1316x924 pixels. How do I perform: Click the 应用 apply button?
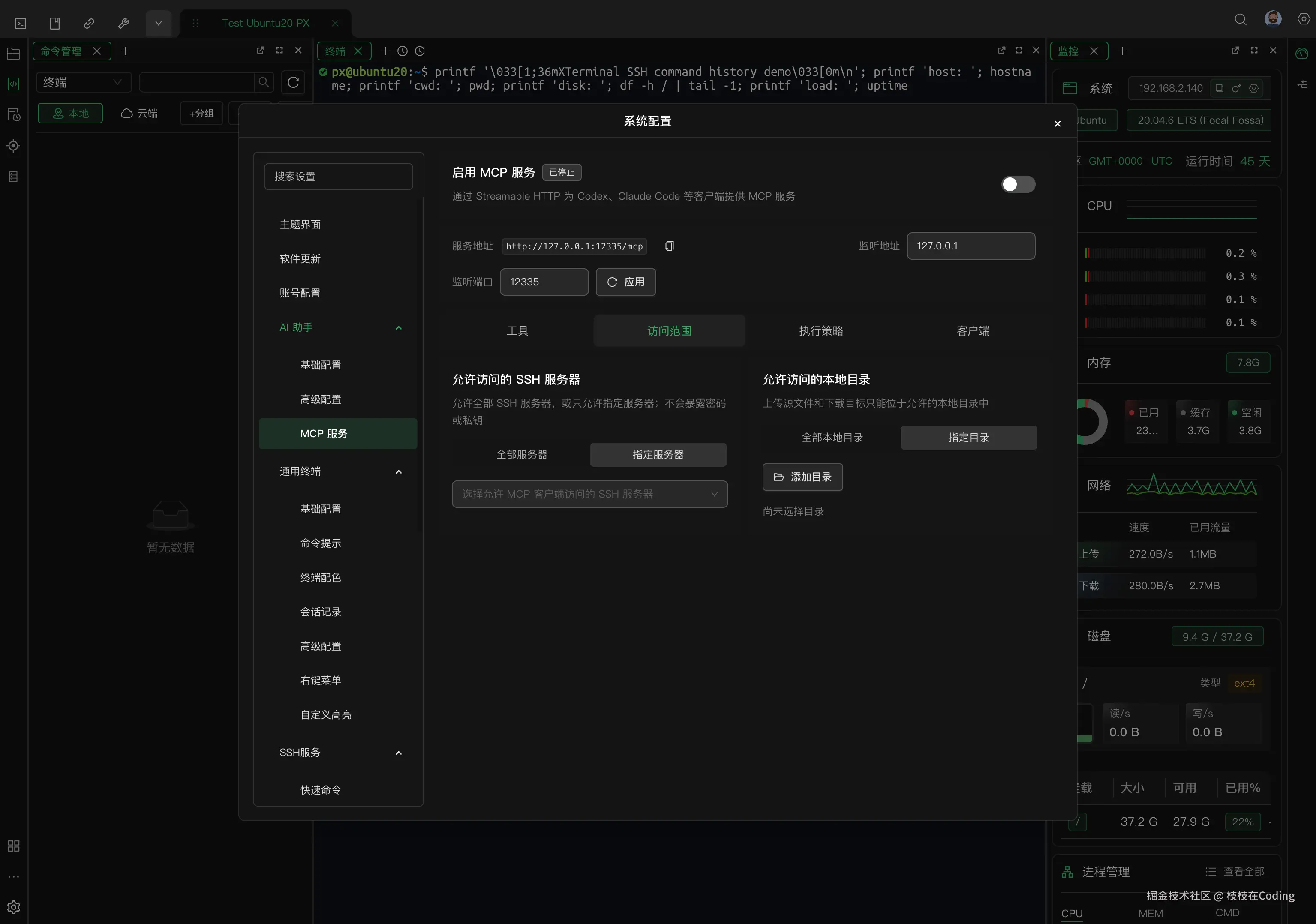point(625,282)
